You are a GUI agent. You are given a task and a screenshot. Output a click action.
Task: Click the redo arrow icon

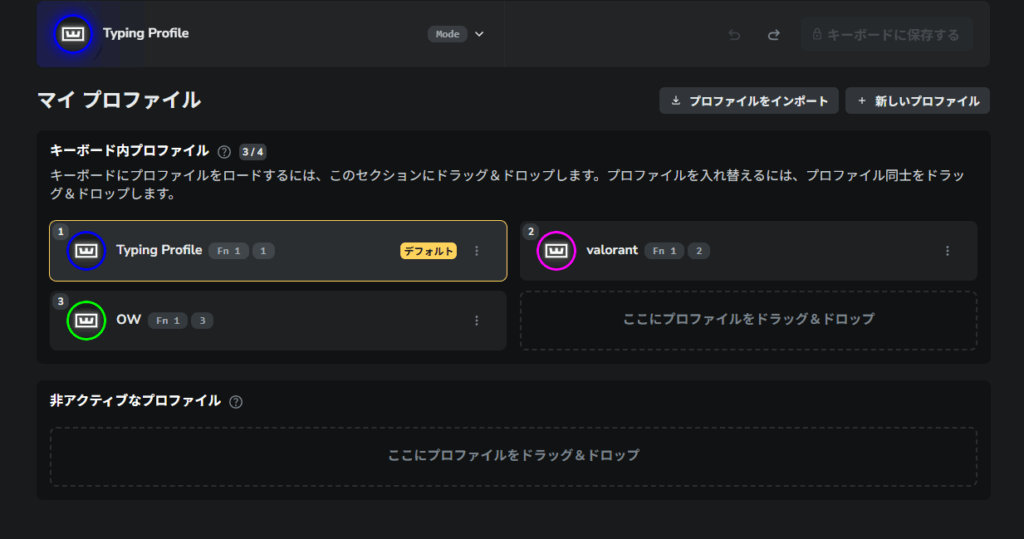tap(773, 35)
